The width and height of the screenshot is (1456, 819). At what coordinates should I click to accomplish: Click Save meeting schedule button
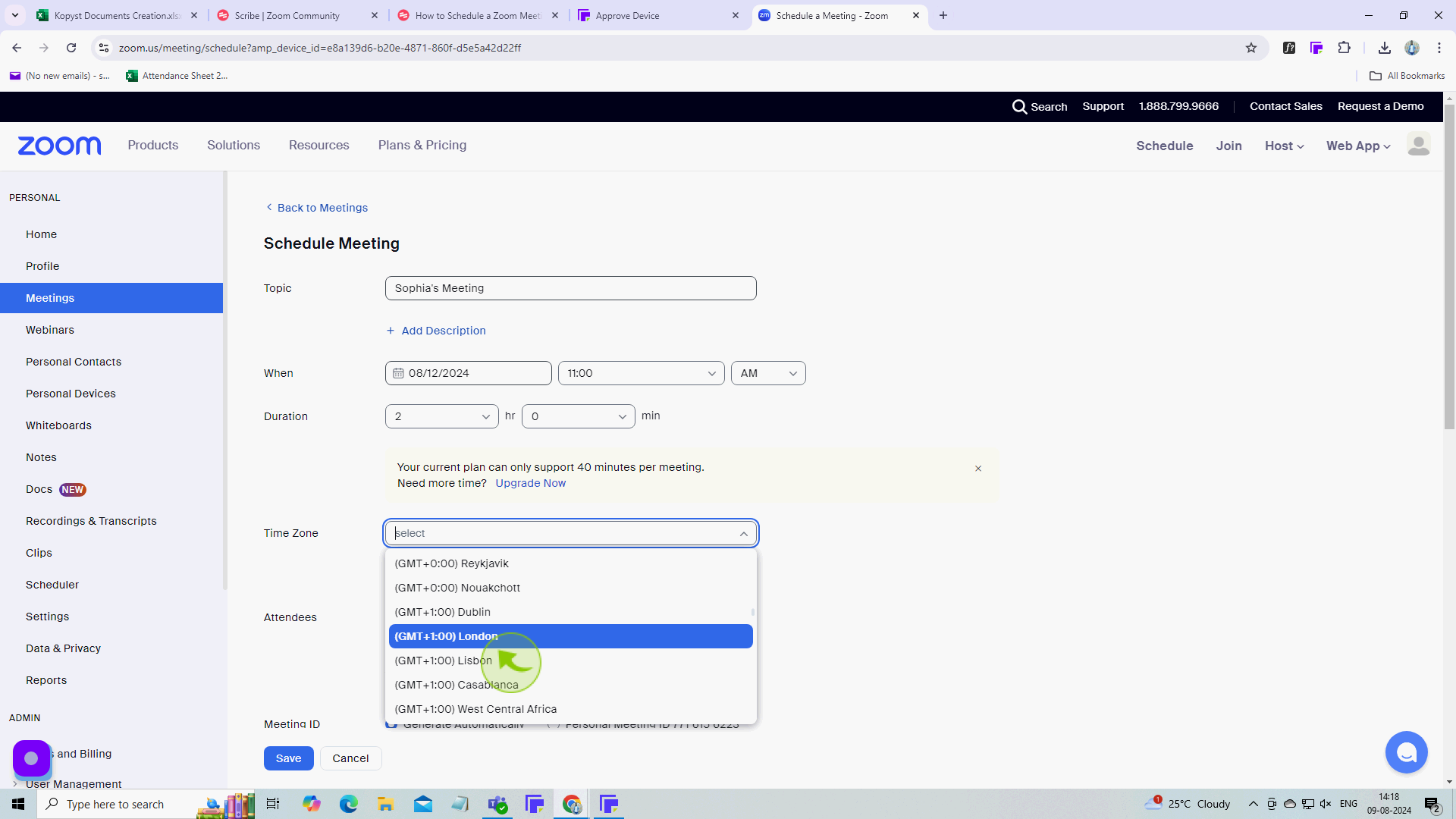pos(289,757)
